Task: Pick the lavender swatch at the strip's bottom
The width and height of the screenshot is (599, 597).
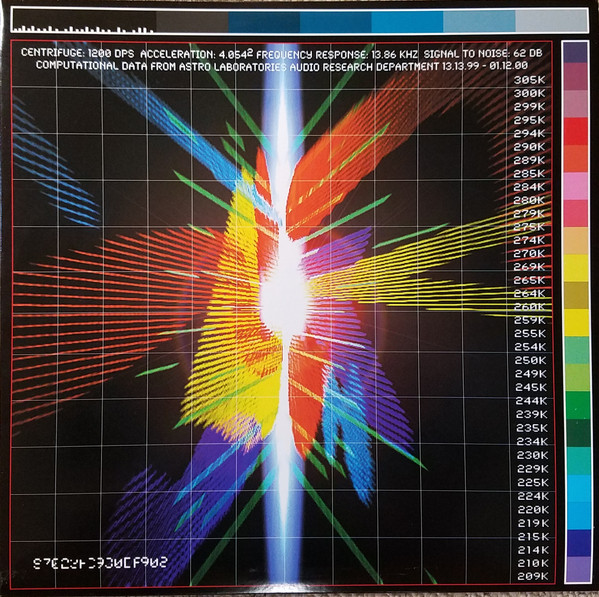Action: (x=579, y=569)
